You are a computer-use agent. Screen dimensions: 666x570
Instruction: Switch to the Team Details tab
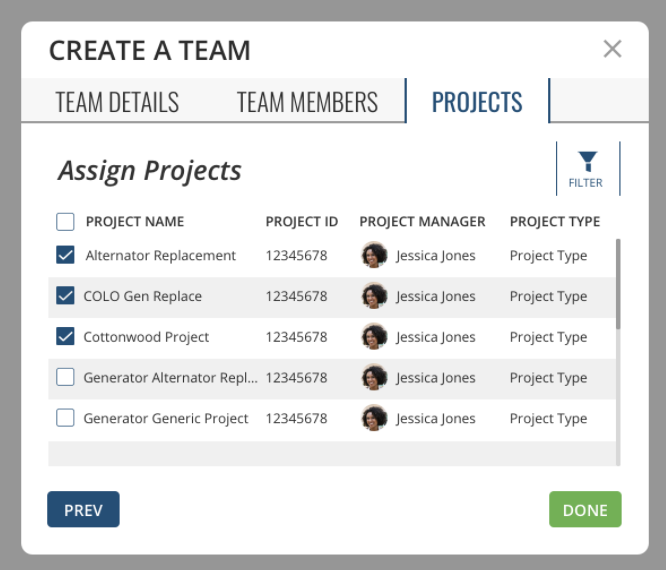coord(117,102)
